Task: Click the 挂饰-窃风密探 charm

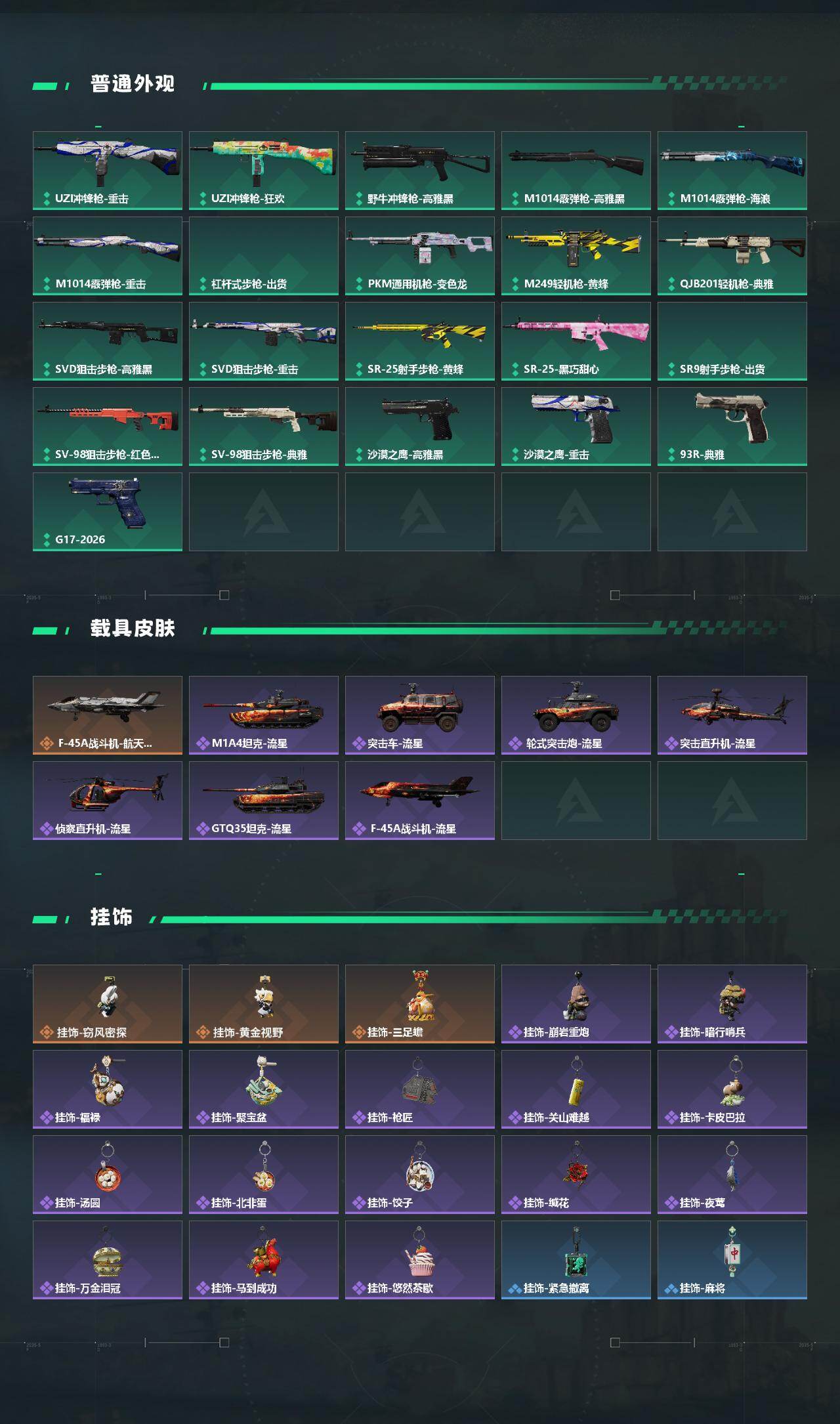Action: pos(108,1004)
